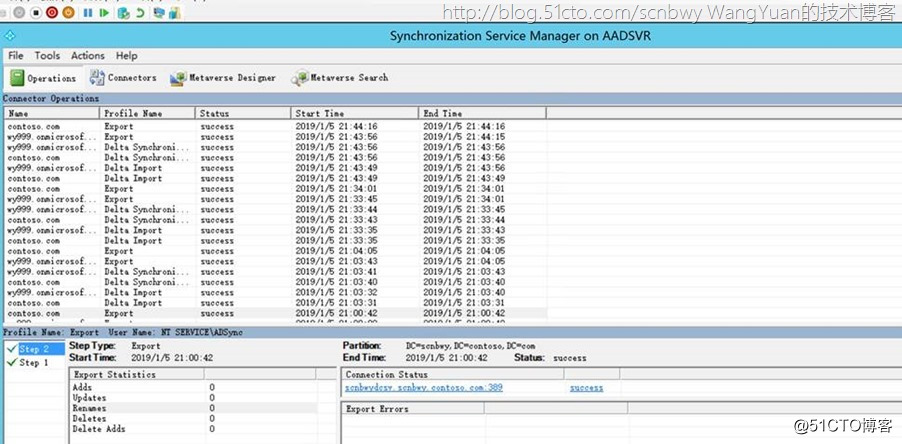
Task: Select the highlighted Export row started 21:00:42
Action: point(275,313)
